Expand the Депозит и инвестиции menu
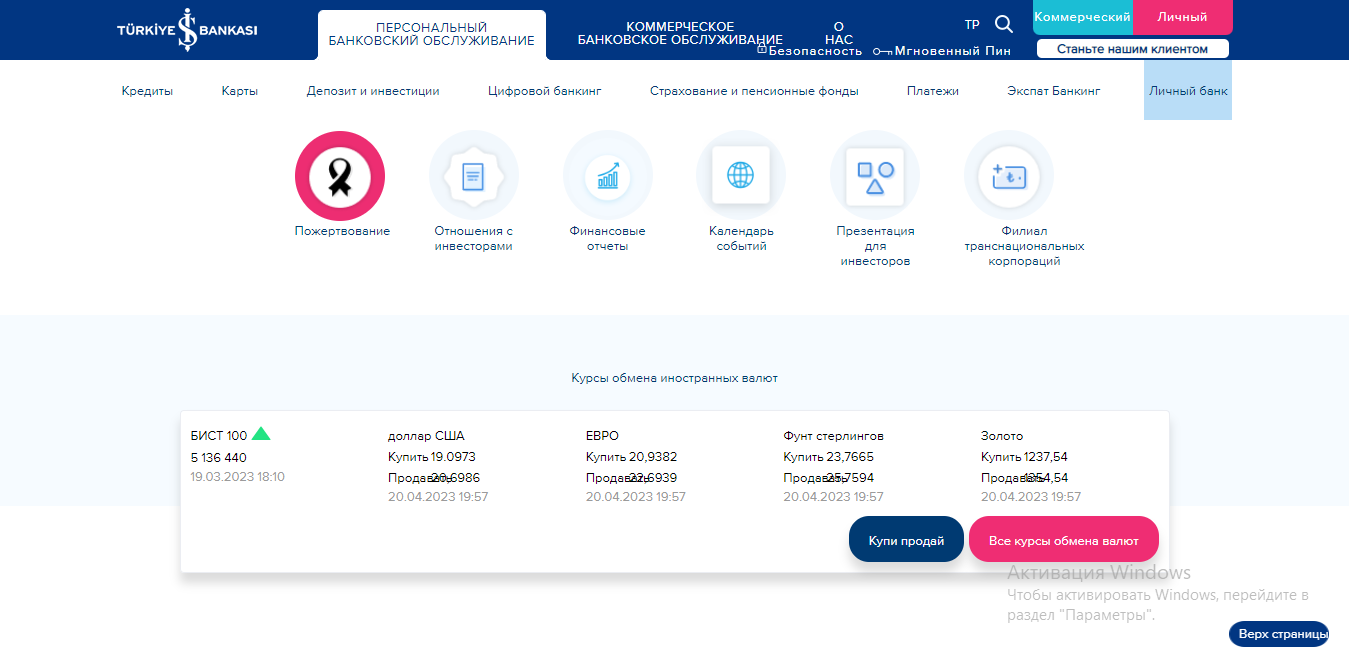Viewport: 1349px width, 657px height. [x=373, y=91]
